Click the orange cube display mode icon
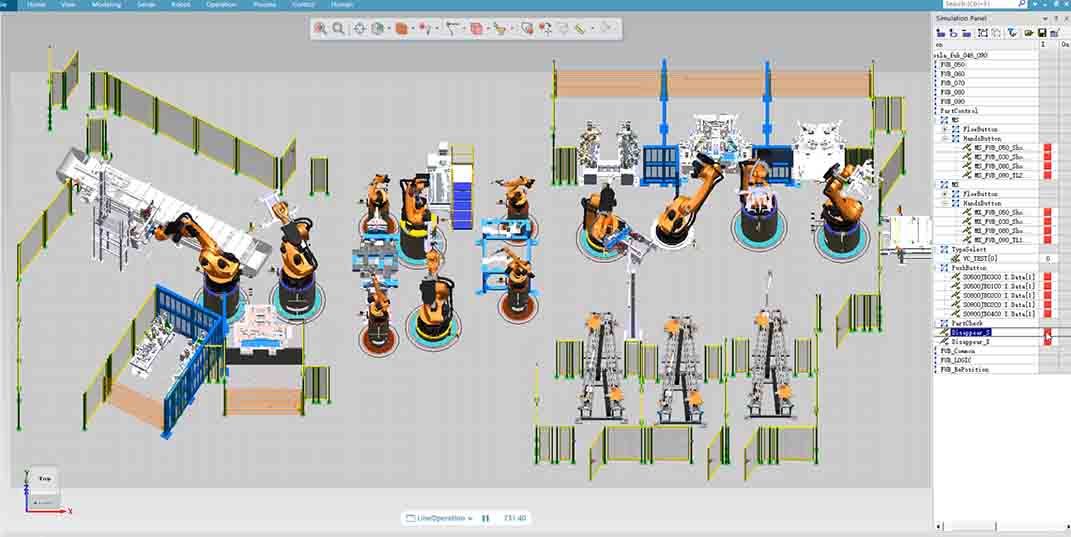The height and width of the screenshot is (537, 1071). pos(402,29)
